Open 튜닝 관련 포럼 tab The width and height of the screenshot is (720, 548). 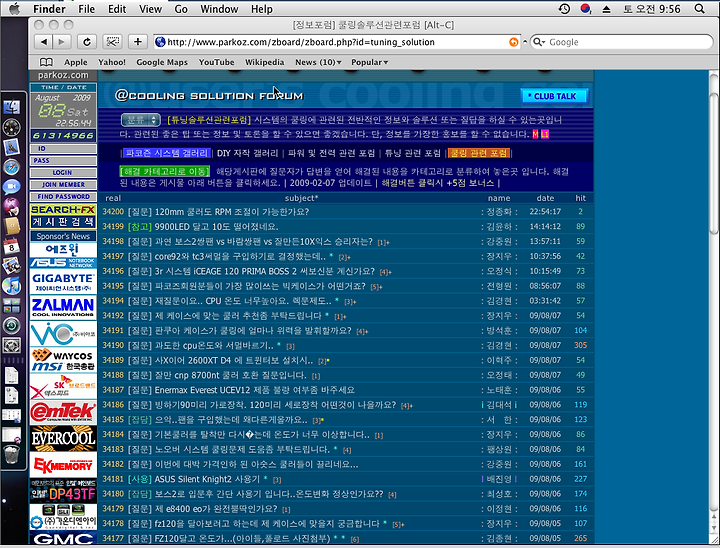pyautogui.click(x=412, y=153)
